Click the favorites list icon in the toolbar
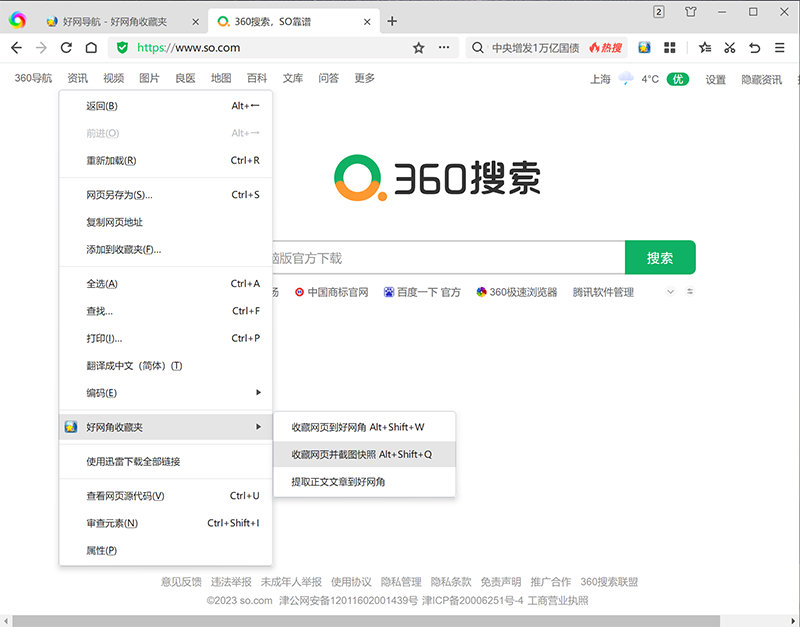The height and width of the screenshot is (627, 800). [705, 47]
